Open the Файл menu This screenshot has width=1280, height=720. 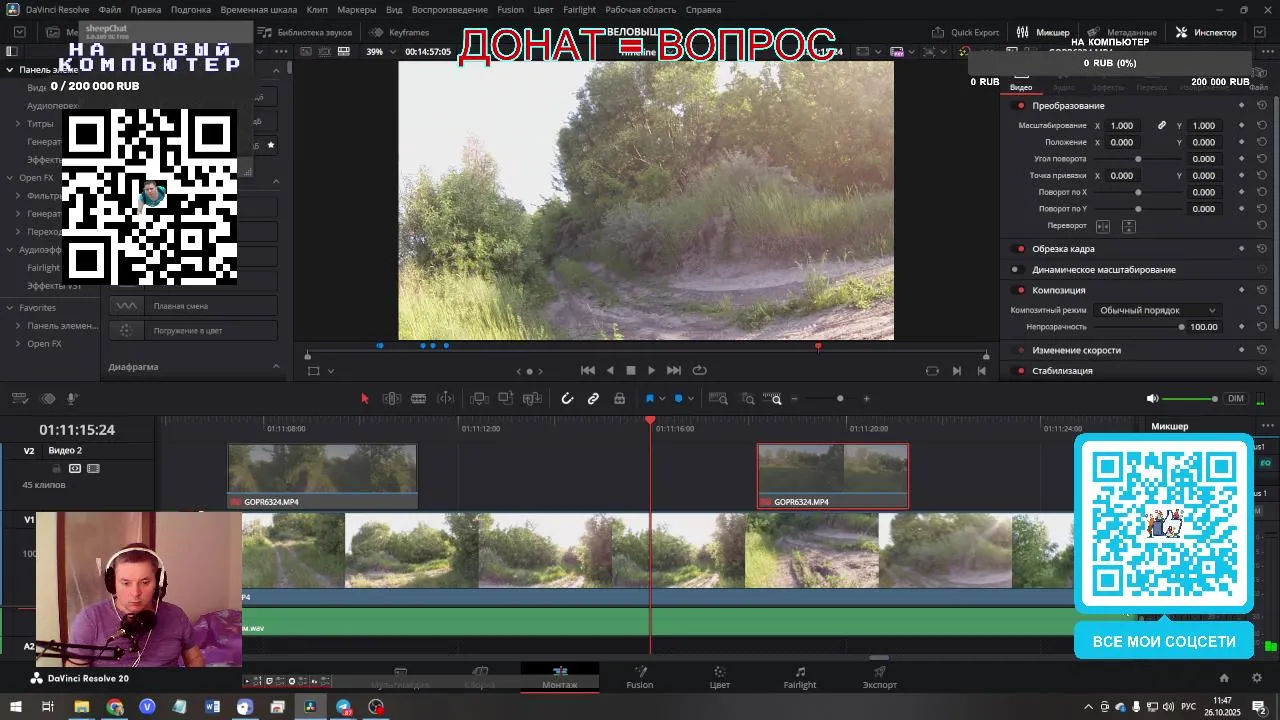(x=110, y=10)
